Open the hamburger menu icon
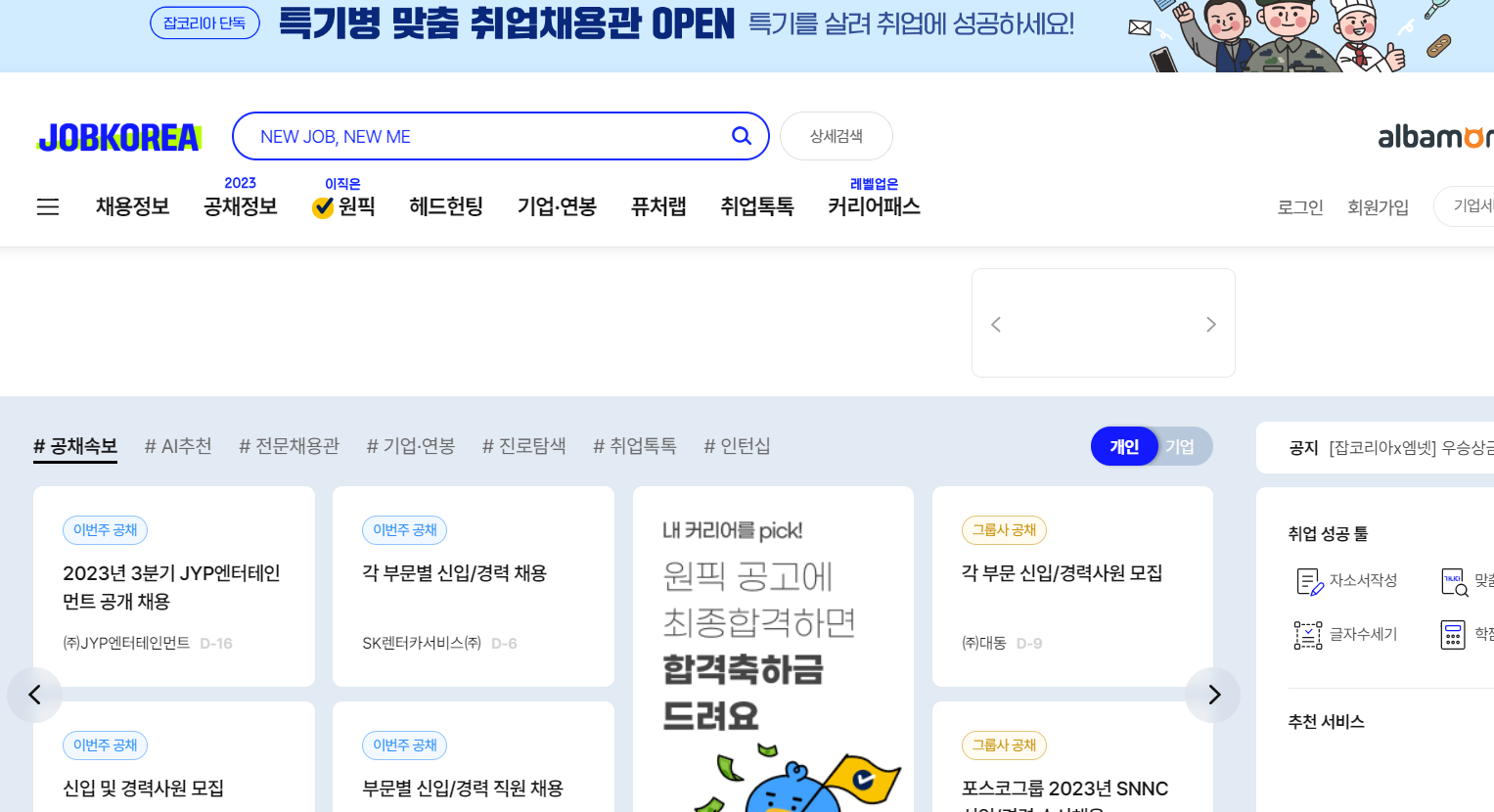The width and height of the screenshot is (1494, 812). click(x=48, y=206)
